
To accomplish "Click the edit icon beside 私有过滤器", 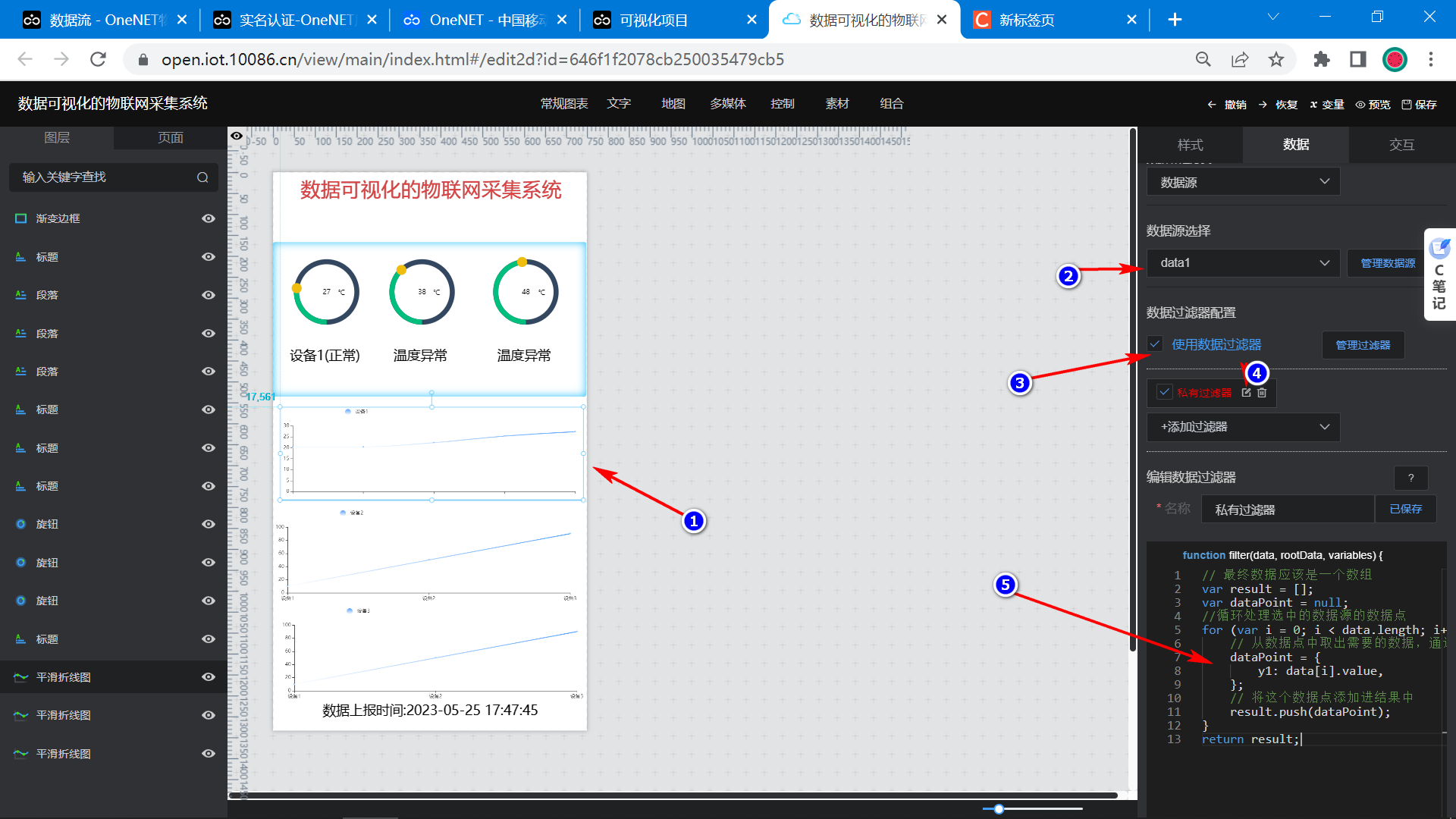I will pos(1246,393).
